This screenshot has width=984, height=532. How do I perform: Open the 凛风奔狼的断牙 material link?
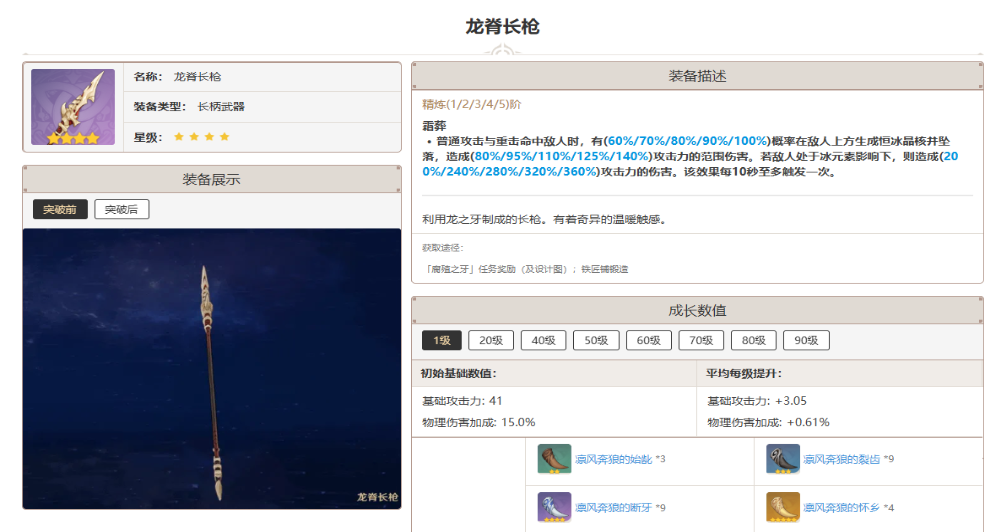(x=613, y=507)
